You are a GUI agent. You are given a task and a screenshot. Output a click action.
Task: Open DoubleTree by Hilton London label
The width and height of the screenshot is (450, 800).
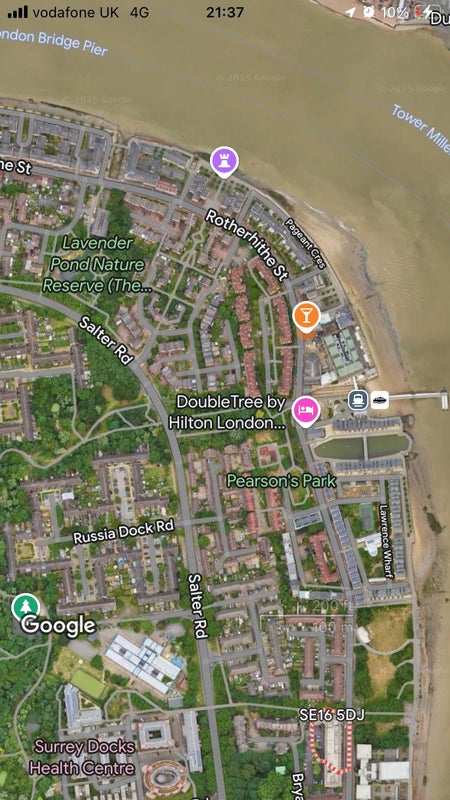tap(227, 412)
